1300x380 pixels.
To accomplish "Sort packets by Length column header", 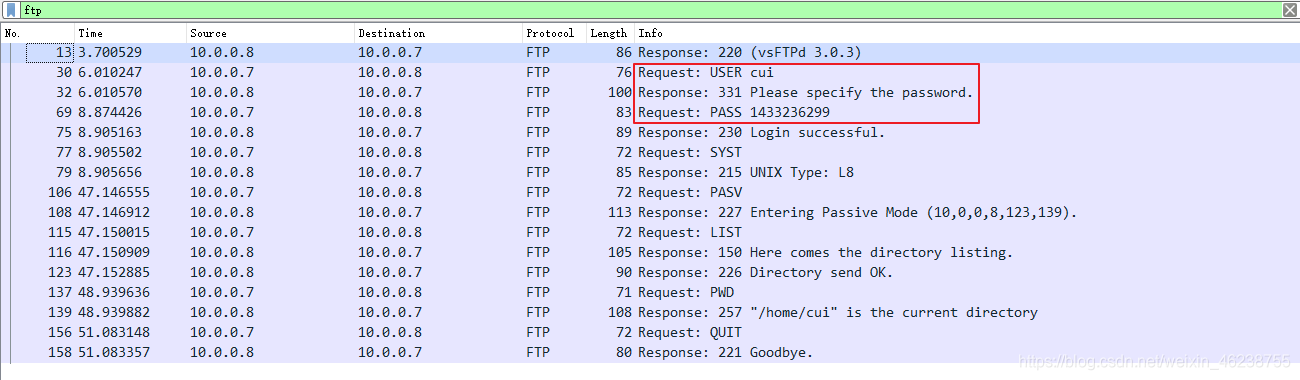I will (610, 33).
